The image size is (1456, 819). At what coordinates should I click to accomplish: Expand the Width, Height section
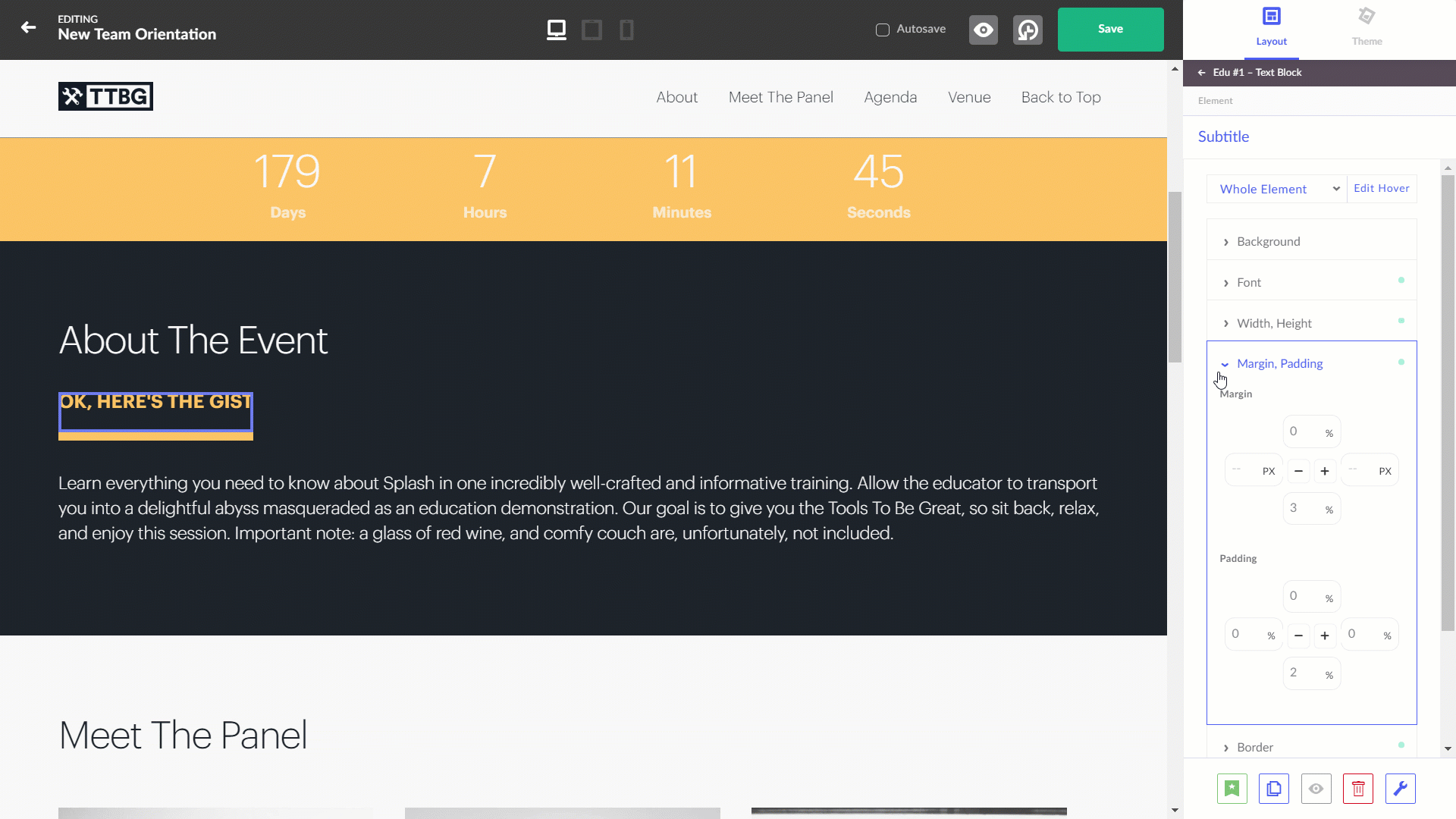click(x=1312, y=323)
